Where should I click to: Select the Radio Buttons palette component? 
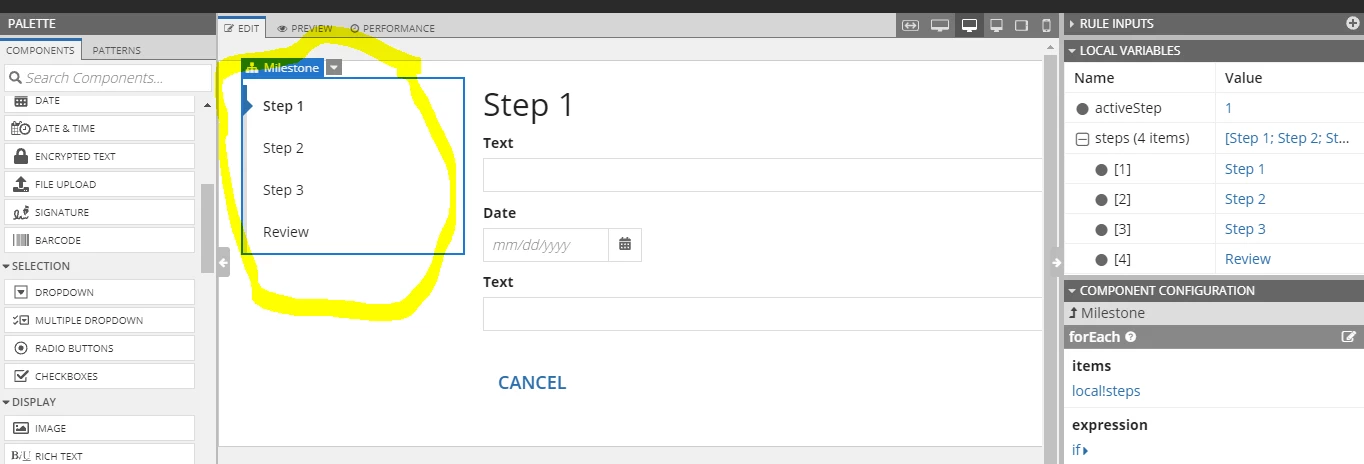pos(99,348)
